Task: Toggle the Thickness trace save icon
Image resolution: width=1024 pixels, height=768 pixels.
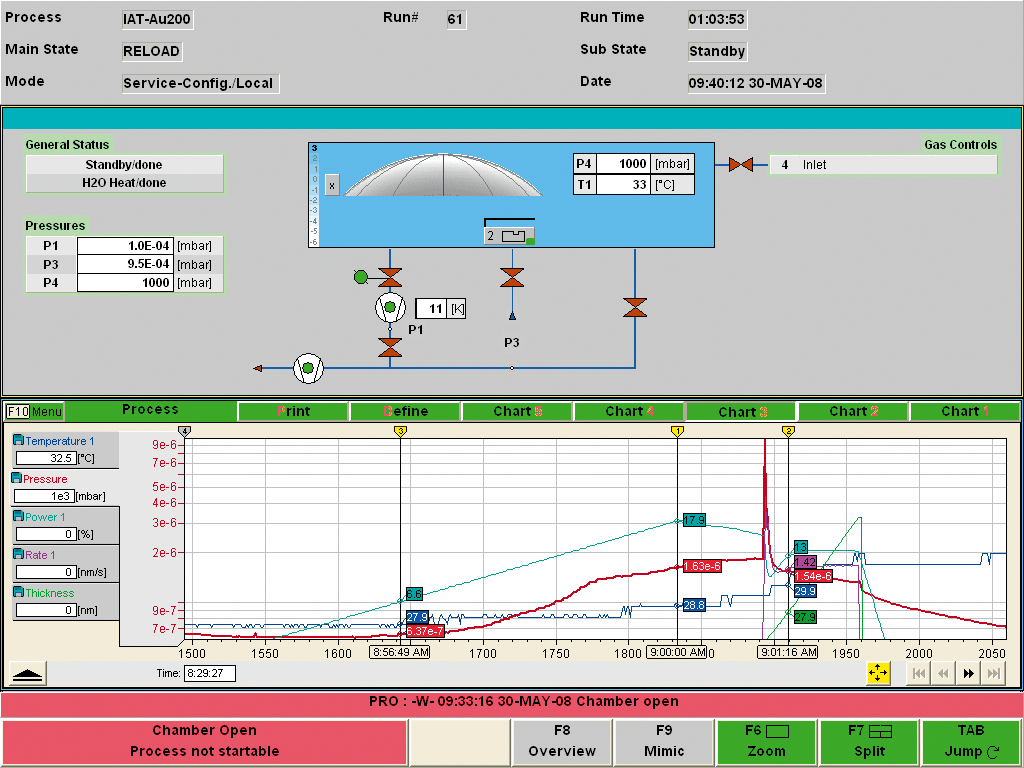Action: (x=18, y=593)
